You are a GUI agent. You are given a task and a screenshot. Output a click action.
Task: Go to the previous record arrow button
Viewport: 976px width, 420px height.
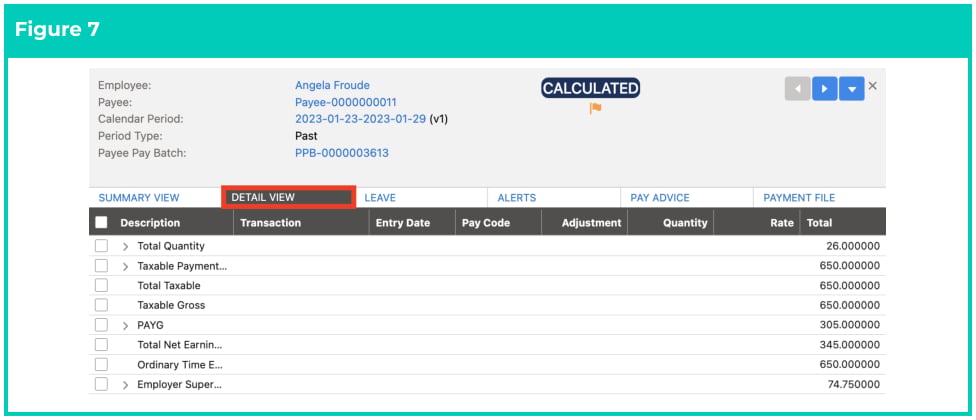(797, 88)
